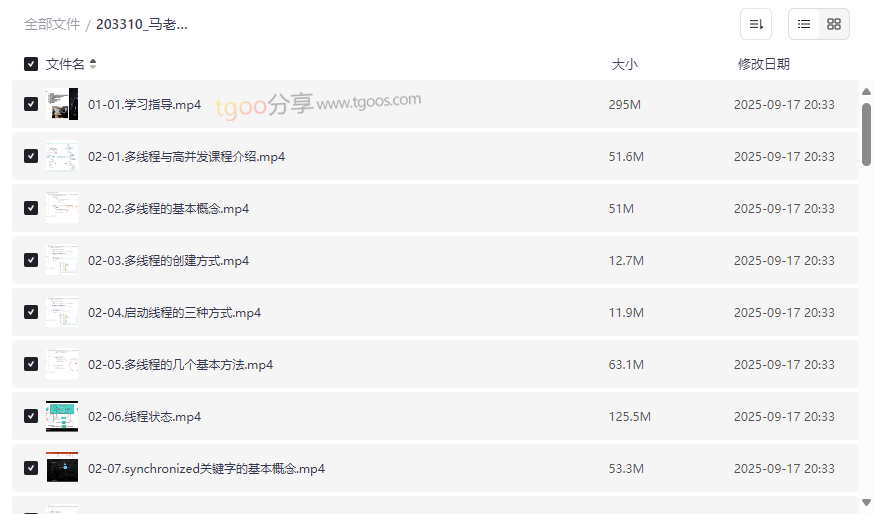Image resolution: width=874 pixels, height=514 pixels.
Task: Click the 01-01.学习指导.mp4 video thumbnail
Action: coord(62,104)
